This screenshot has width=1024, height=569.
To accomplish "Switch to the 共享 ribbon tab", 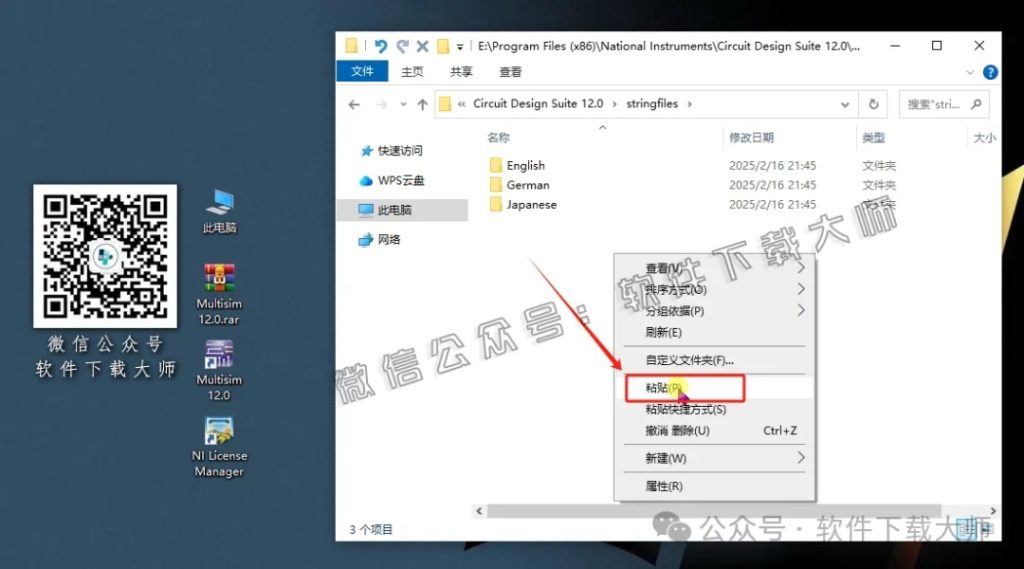I will click(x=461, y=72).
